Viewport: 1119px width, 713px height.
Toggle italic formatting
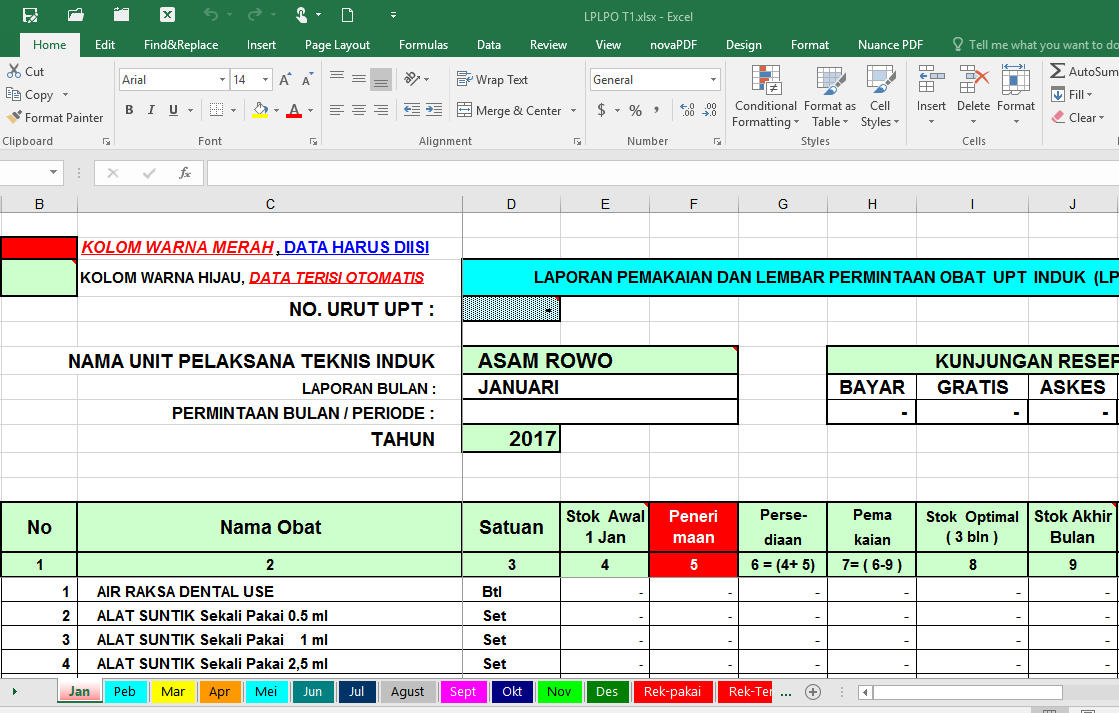pos(150,110)
